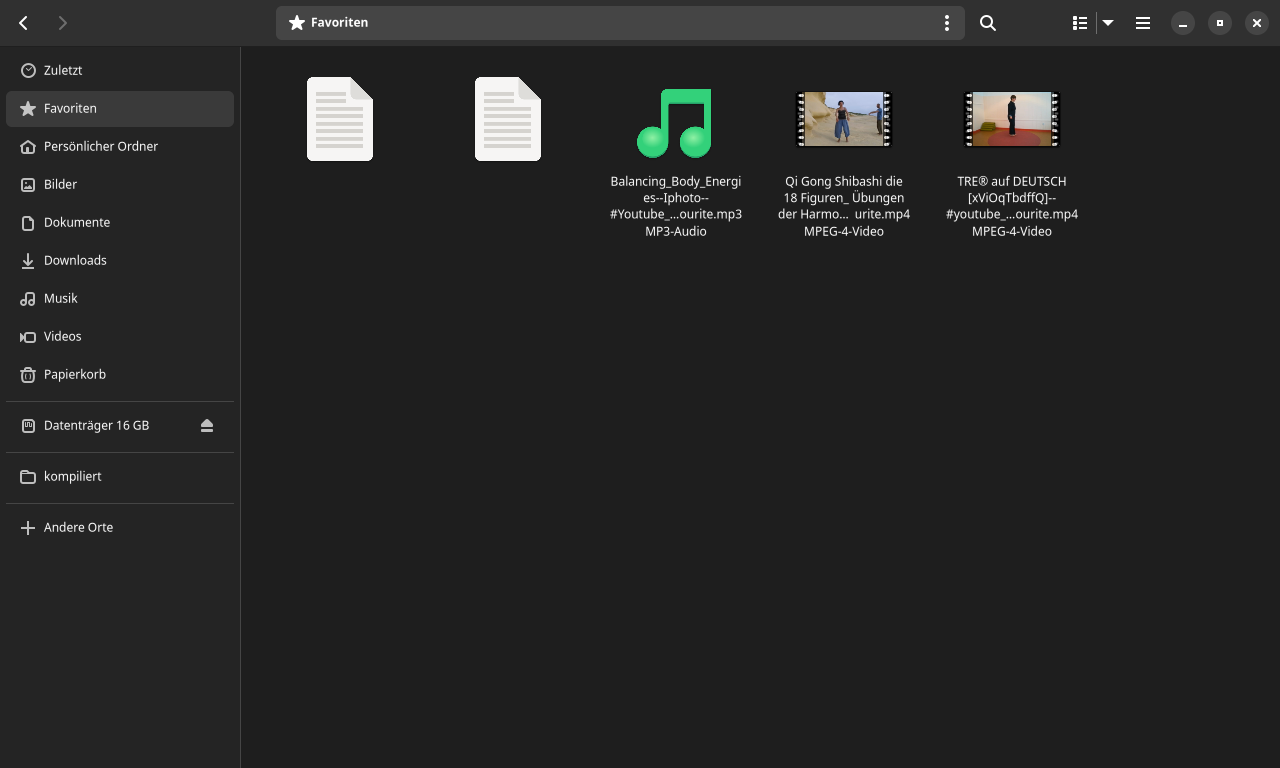The image size is (1280, 768).
Task: Open the hamburger main menu
Action: tap(1143, 23)
